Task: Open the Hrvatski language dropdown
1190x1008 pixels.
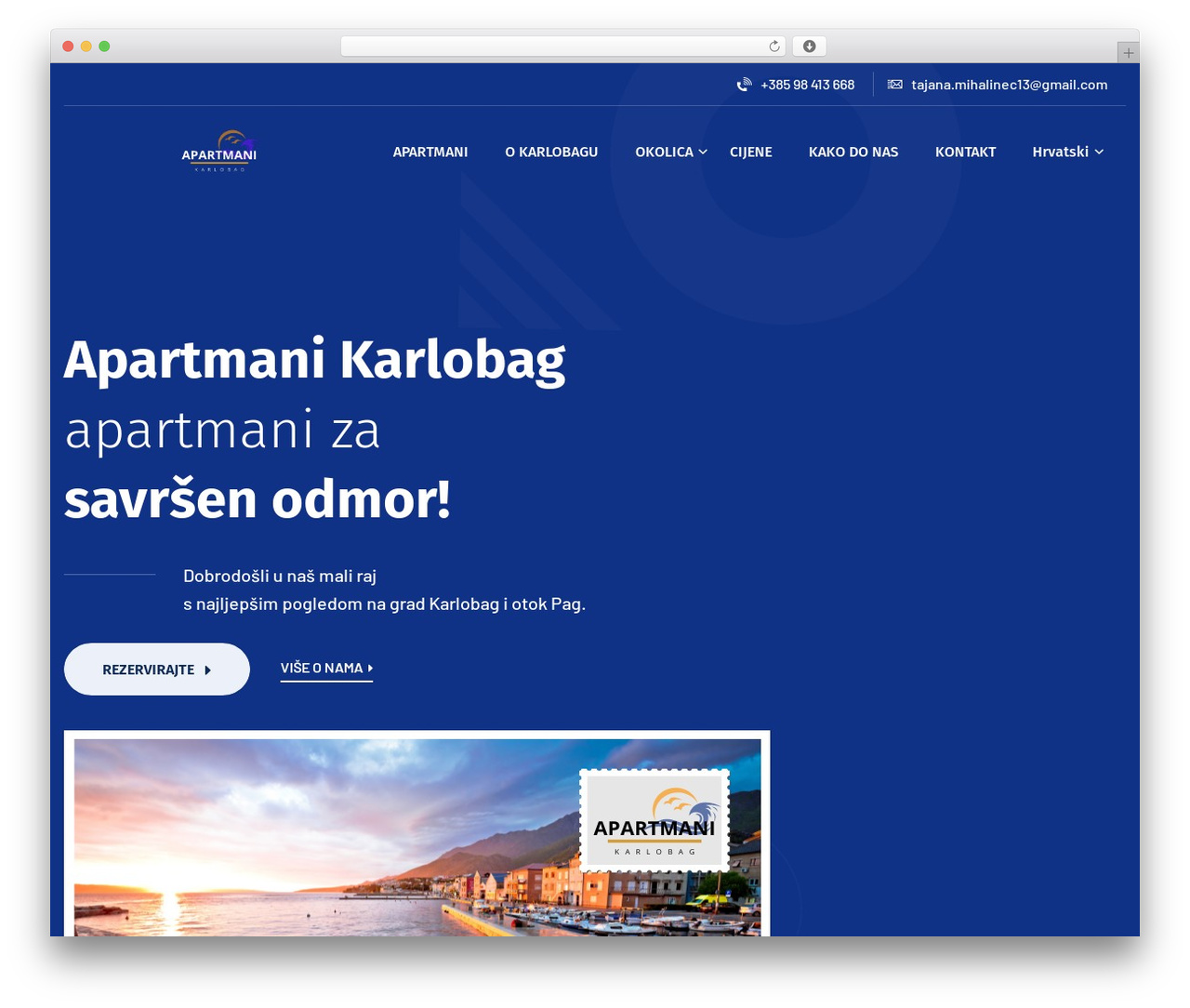Action: click(1067, 152)
